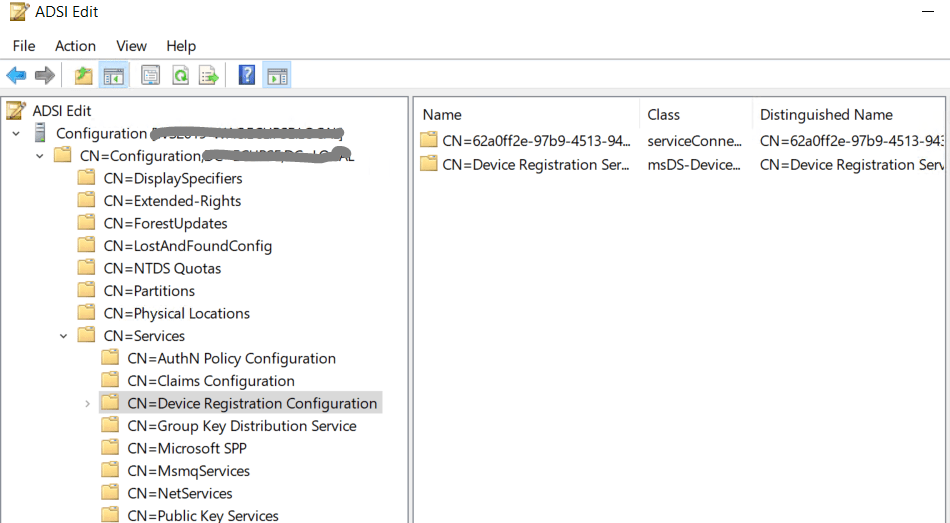
Task: Select the CN=Device Registration Service list row
Action: (x=535, y=165)
